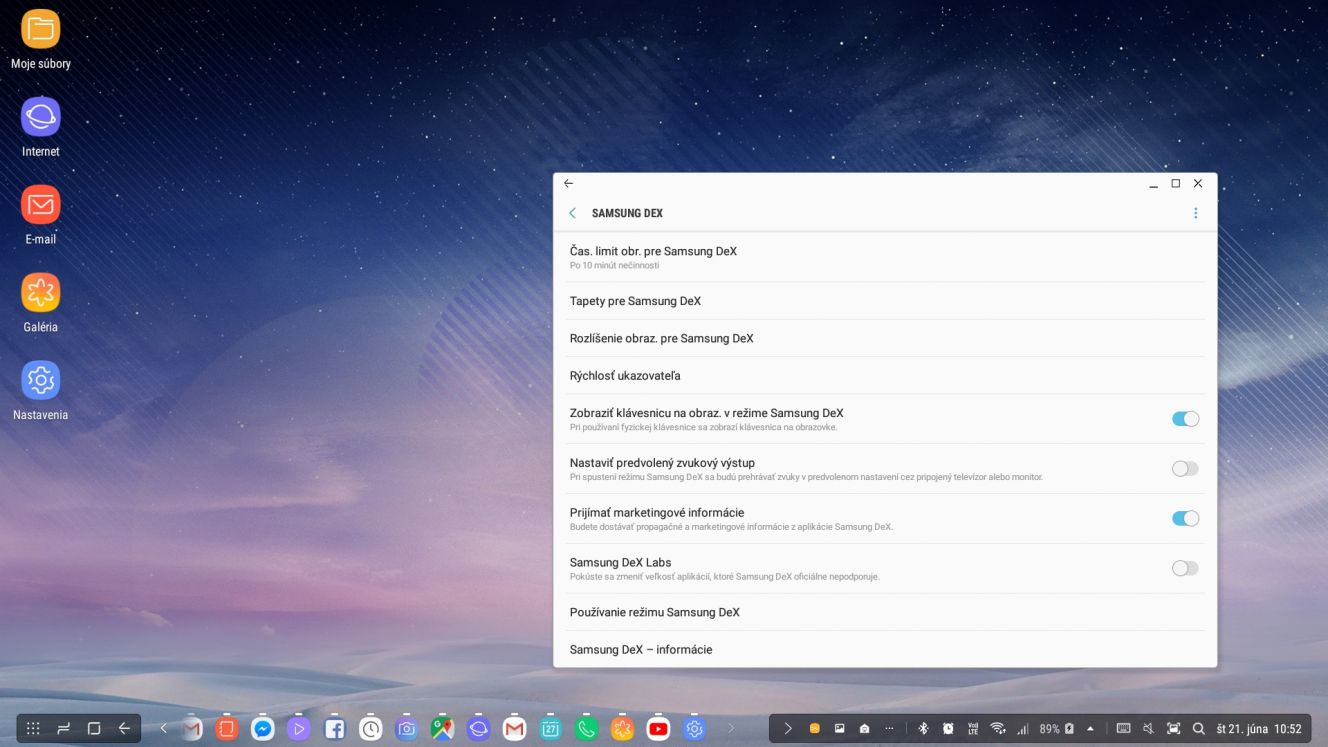Open the search magnifier in tray

(x=1199, y=729)
